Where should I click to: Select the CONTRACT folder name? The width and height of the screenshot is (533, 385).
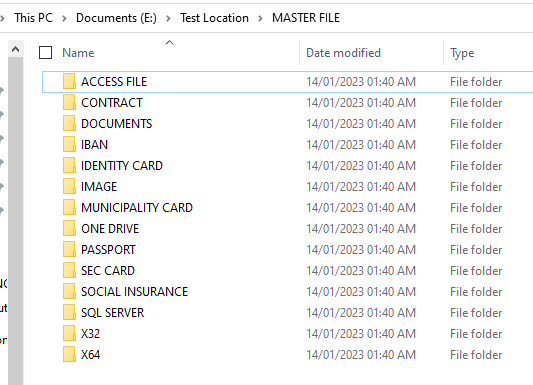pyautogui.click(x=112, y=103)
